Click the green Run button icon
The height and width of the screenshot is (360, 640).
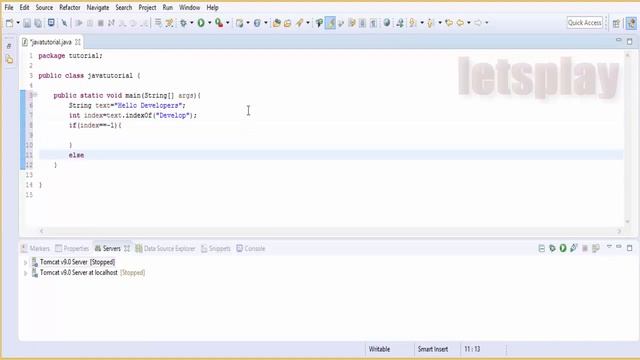coord(201,23)
